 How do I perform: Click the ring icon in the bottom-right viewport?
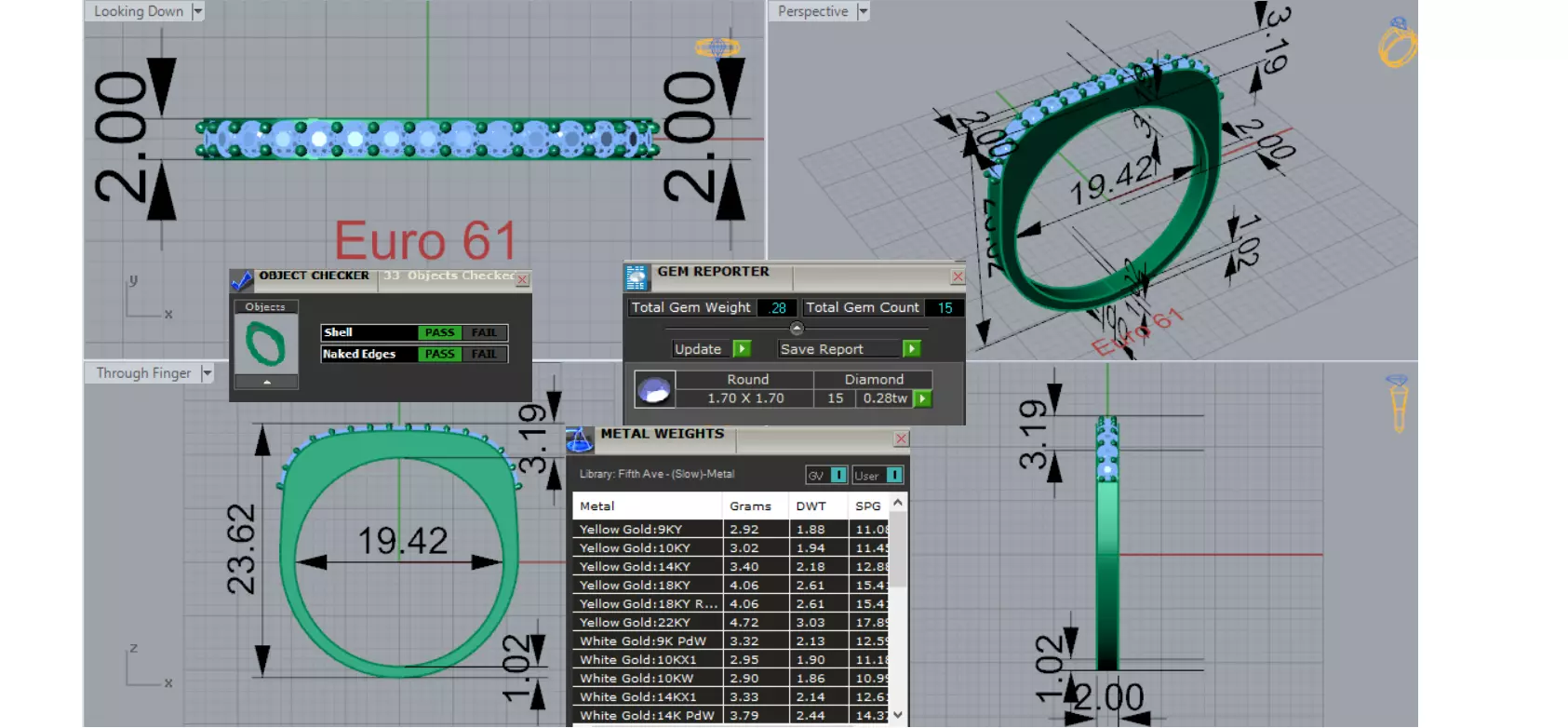coord(1398,404)
